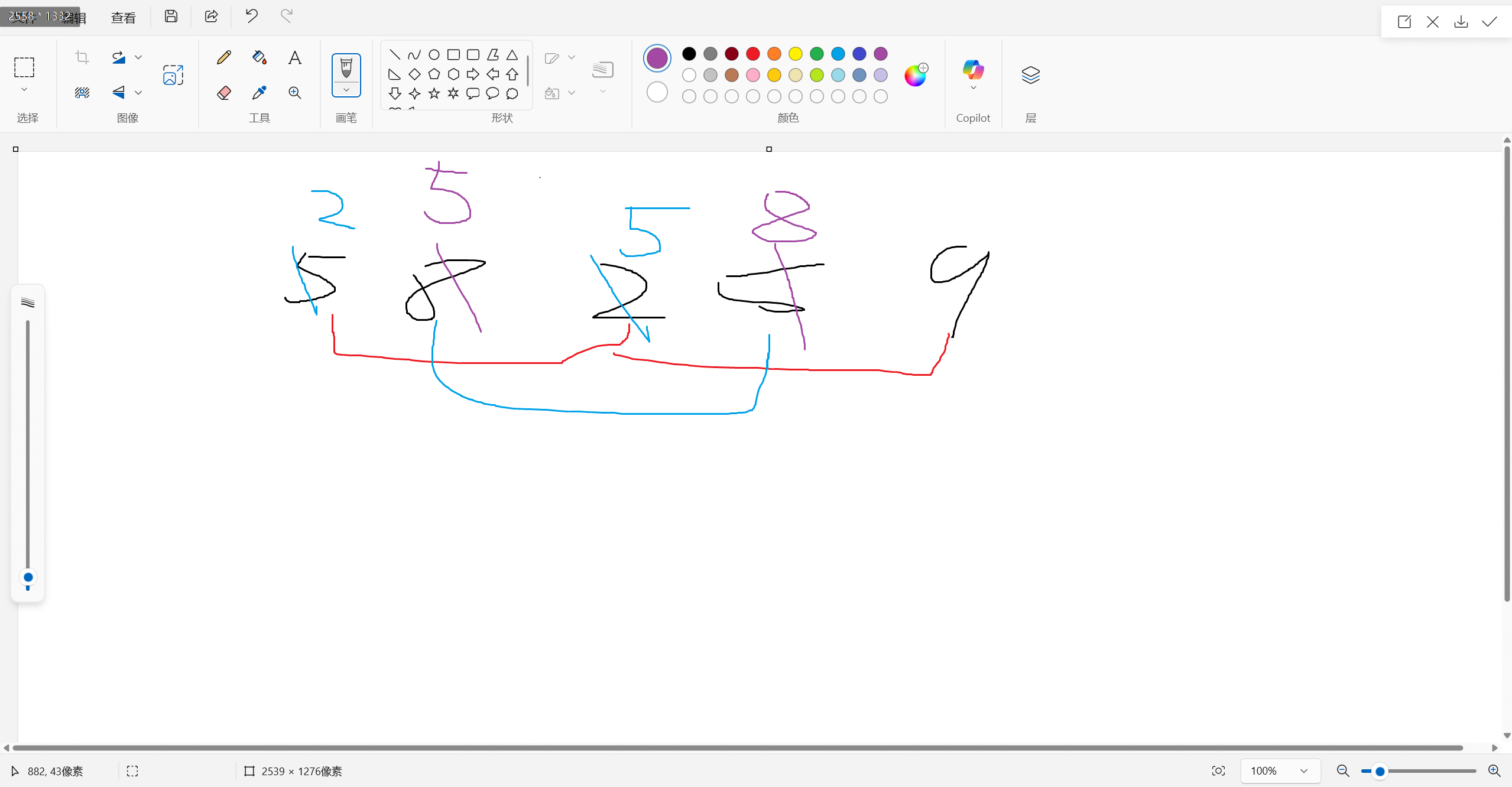Click the Fit to window icon
The width and height of the screenshot is (1512, 787).
[1218, 771]
